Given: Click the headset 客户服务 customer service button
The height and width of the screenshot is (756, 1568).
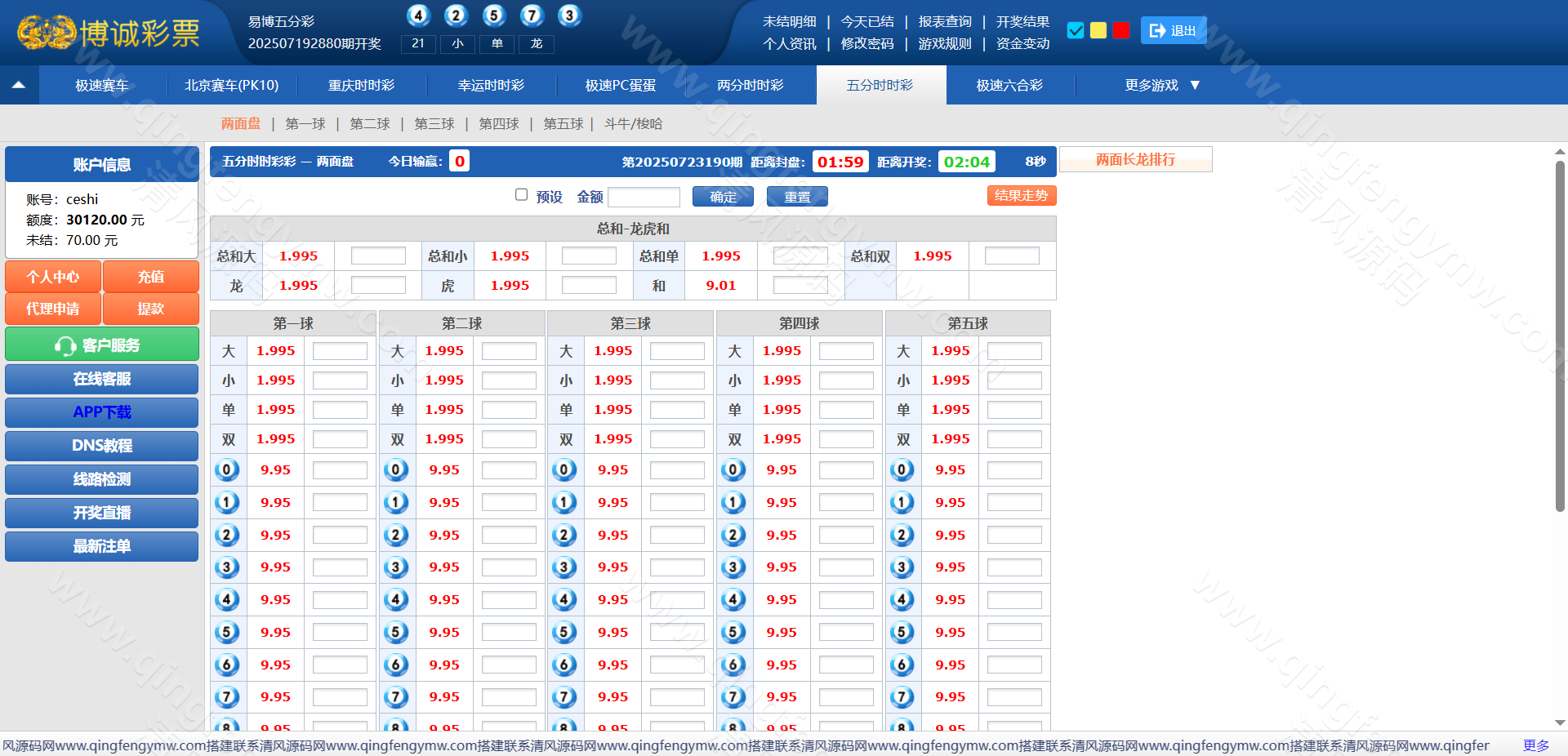Looking at the screenshot, I should coord(101,345).
